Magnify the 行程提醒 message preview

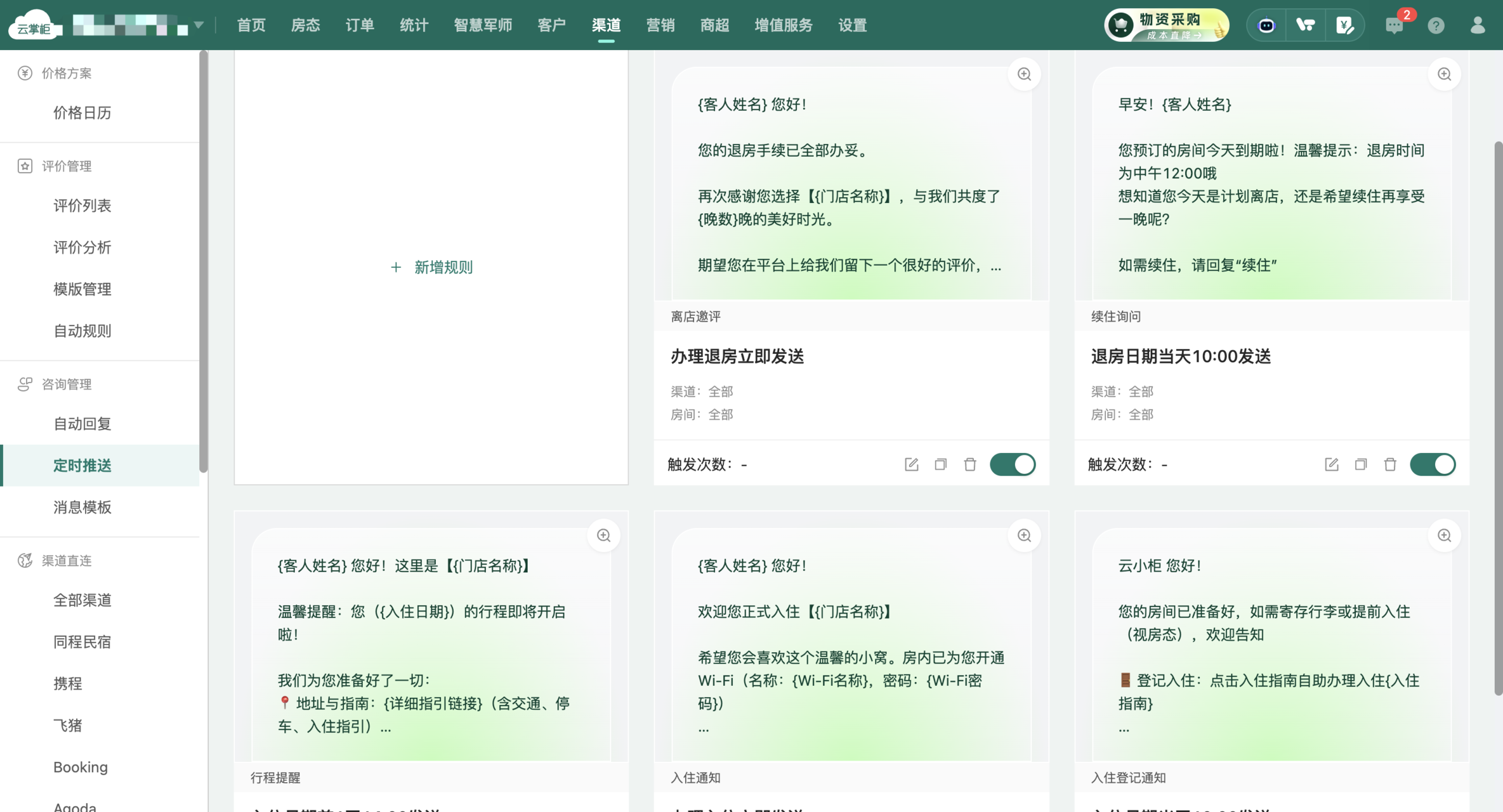point(603,535)
